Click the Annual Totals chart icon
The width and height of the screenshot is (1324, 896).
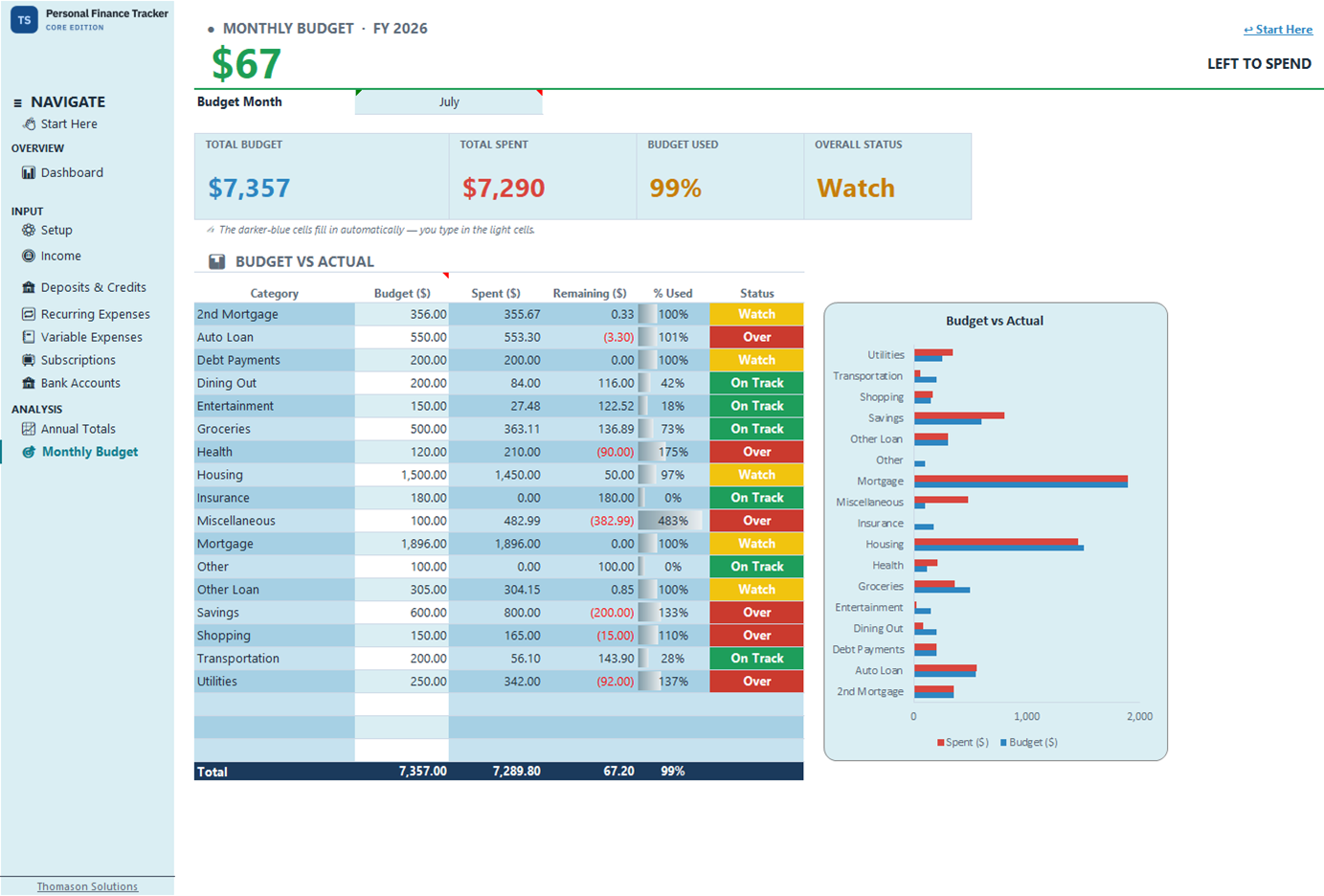coord(29,429)
